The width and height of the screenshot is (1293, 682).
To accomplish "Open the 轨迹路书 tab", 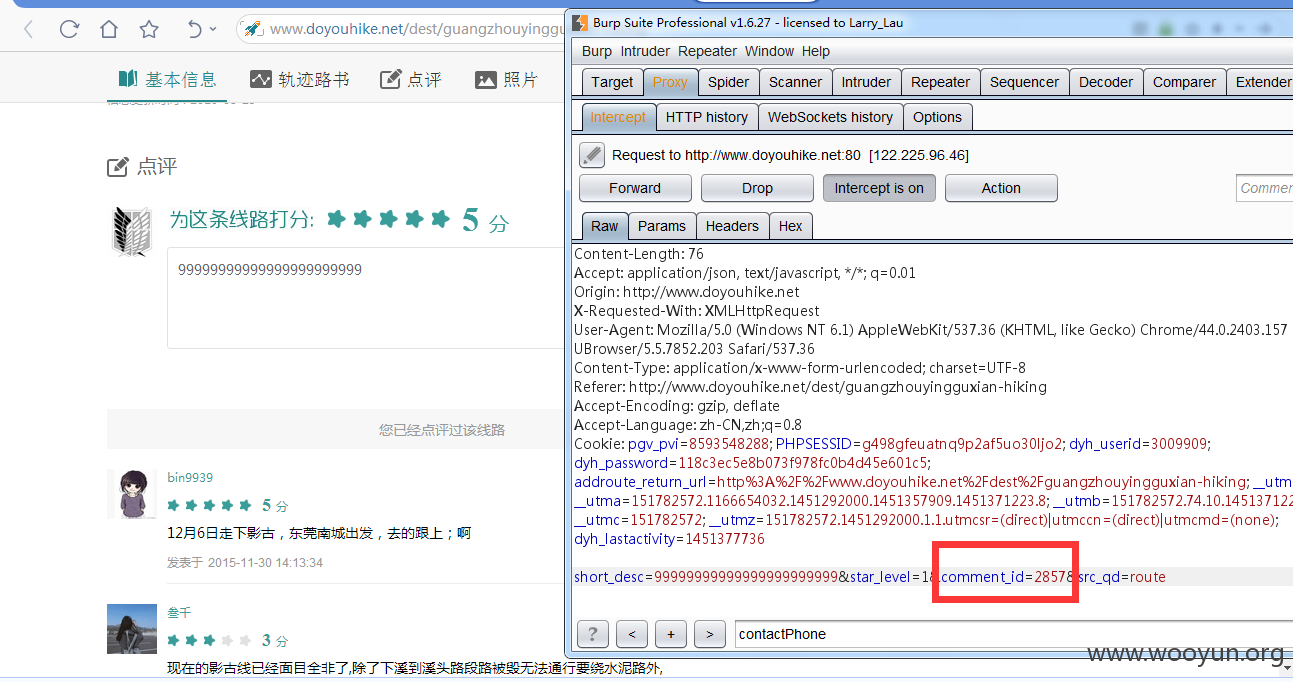I will tap(300, 79).
